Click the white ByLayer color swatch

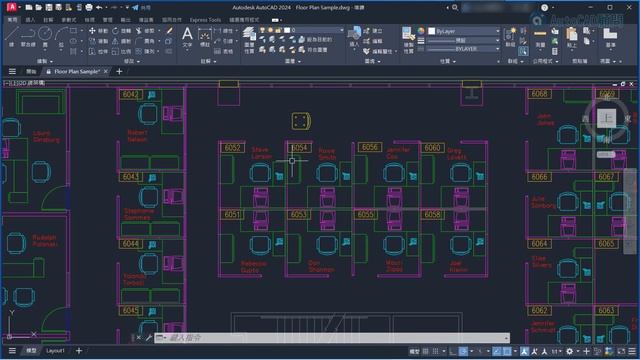tap(431, 31)
